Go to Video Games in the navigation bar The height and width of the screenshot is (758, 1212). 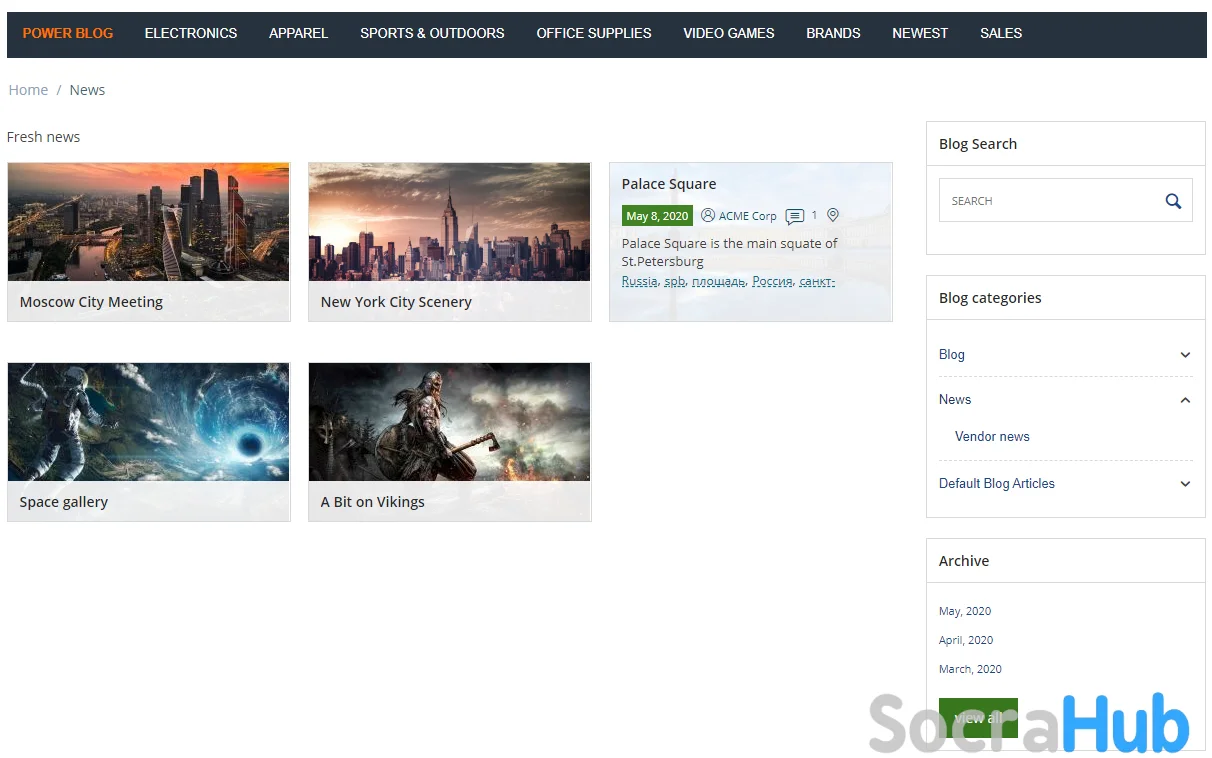(x=729, y=33)
